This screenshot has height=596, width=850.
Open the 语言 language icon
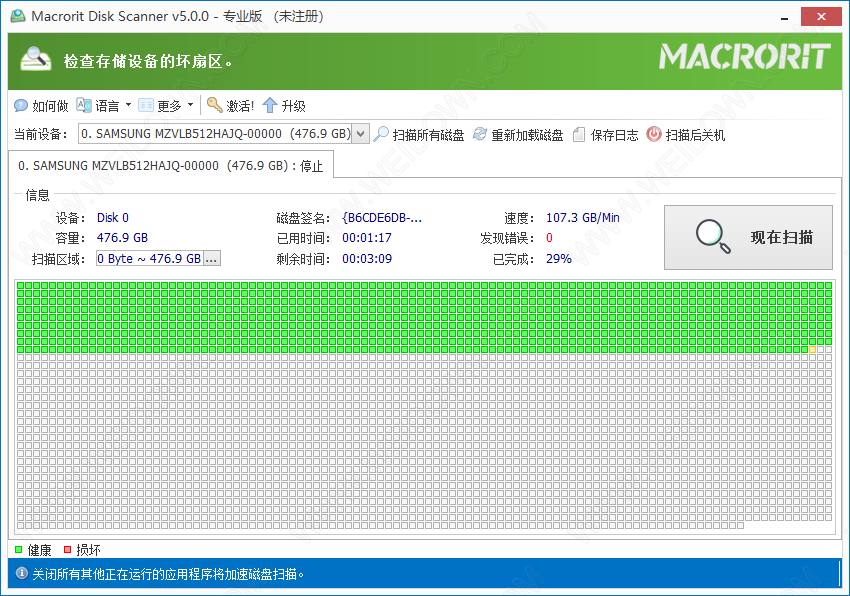(83, 105)
